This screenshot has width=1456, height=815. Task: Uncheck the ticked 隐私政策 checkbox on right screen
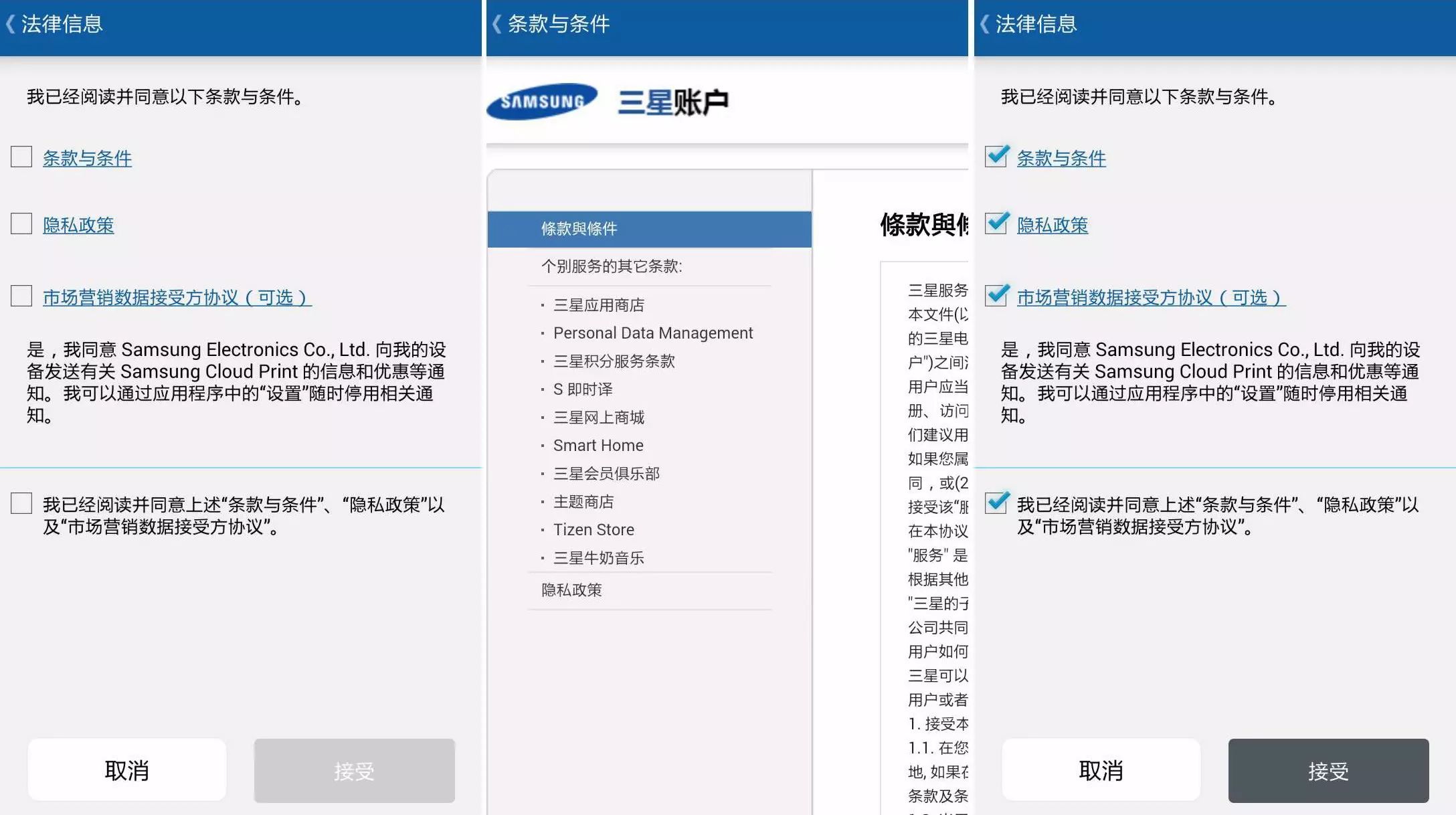(x=996, y=223)
